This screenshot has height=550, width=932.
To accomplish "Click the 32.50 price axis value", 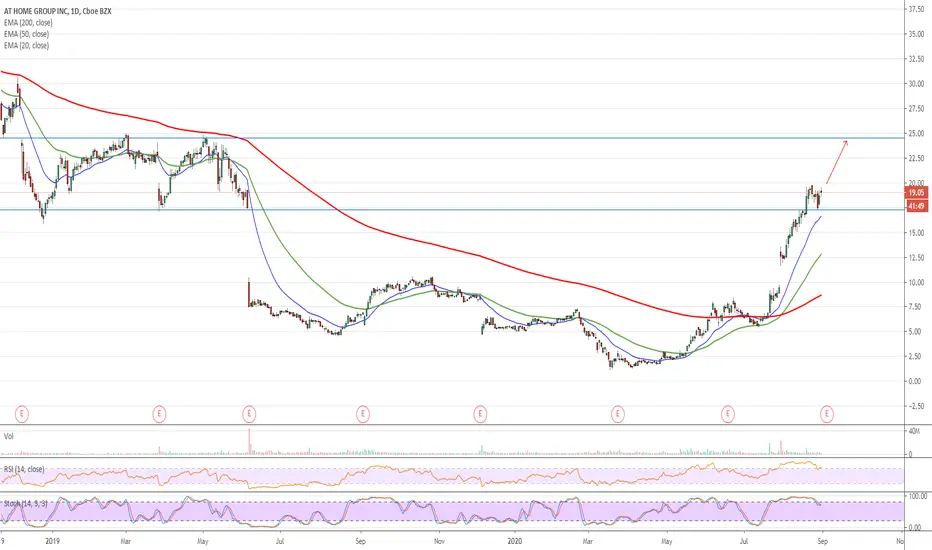I will 916,59.
